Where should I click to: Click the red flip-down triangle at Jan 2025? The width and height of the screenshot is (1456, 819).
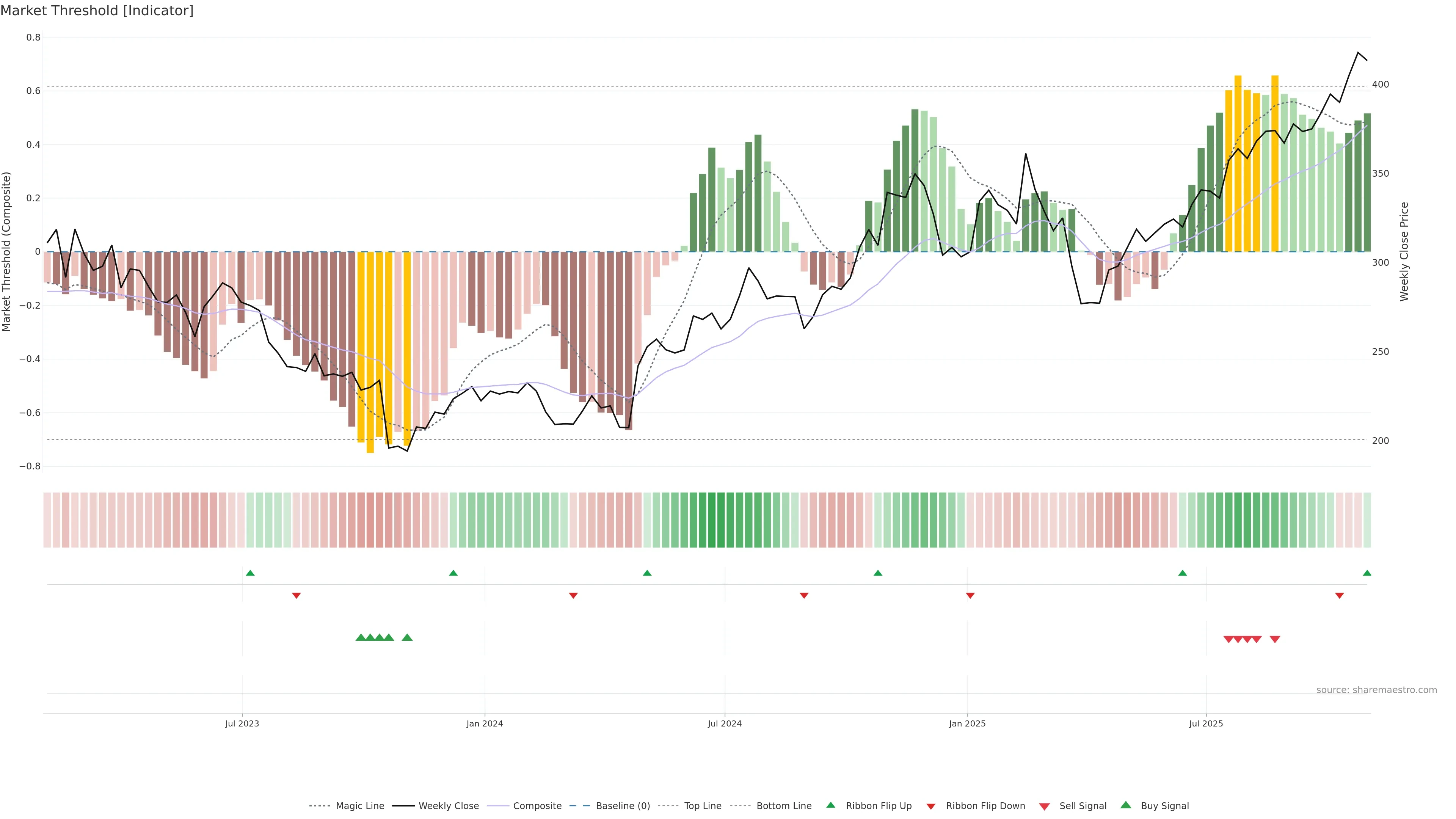tap(970, 596)
